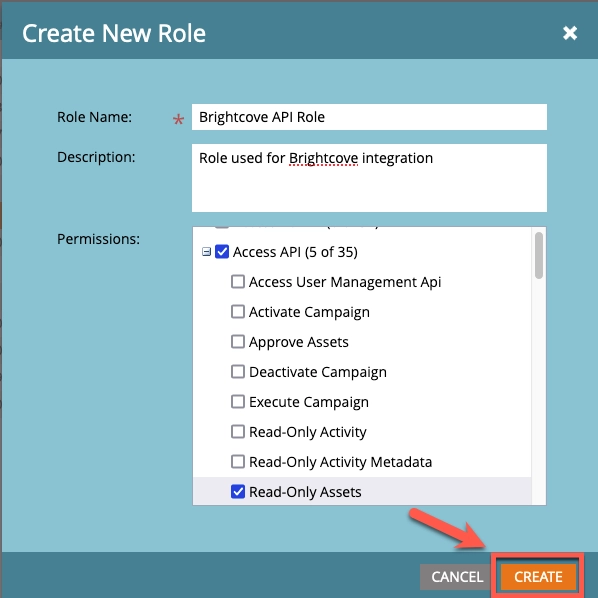Enable the Deactivate Campaign permission
Viewport: 598px width, 598px height.
tap(238, 371)
